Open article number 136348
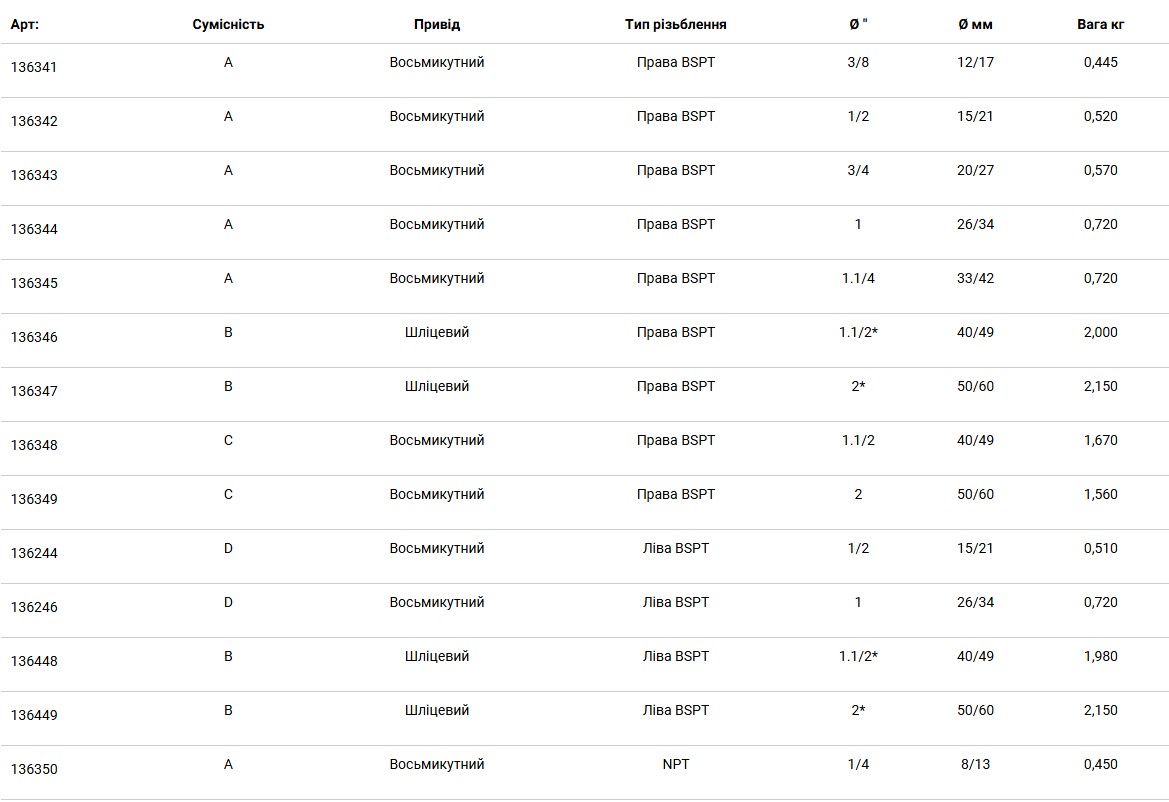This screenshot has width=1169, height=802. click(x=34, y=446)
